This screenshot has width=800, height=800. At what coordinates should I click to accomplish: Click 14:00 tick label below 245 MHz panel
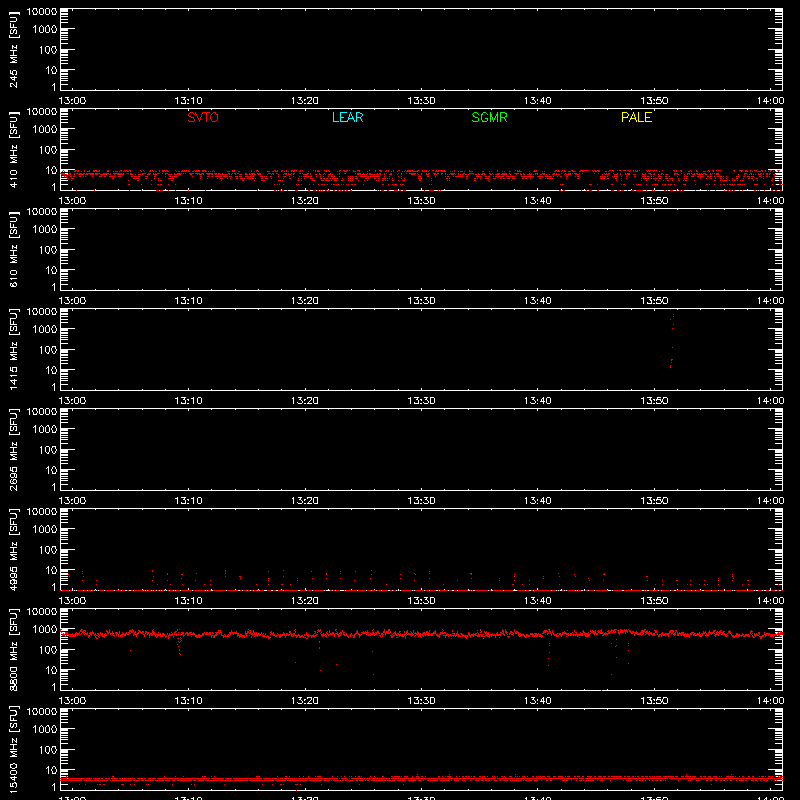(x=770, y=101)
